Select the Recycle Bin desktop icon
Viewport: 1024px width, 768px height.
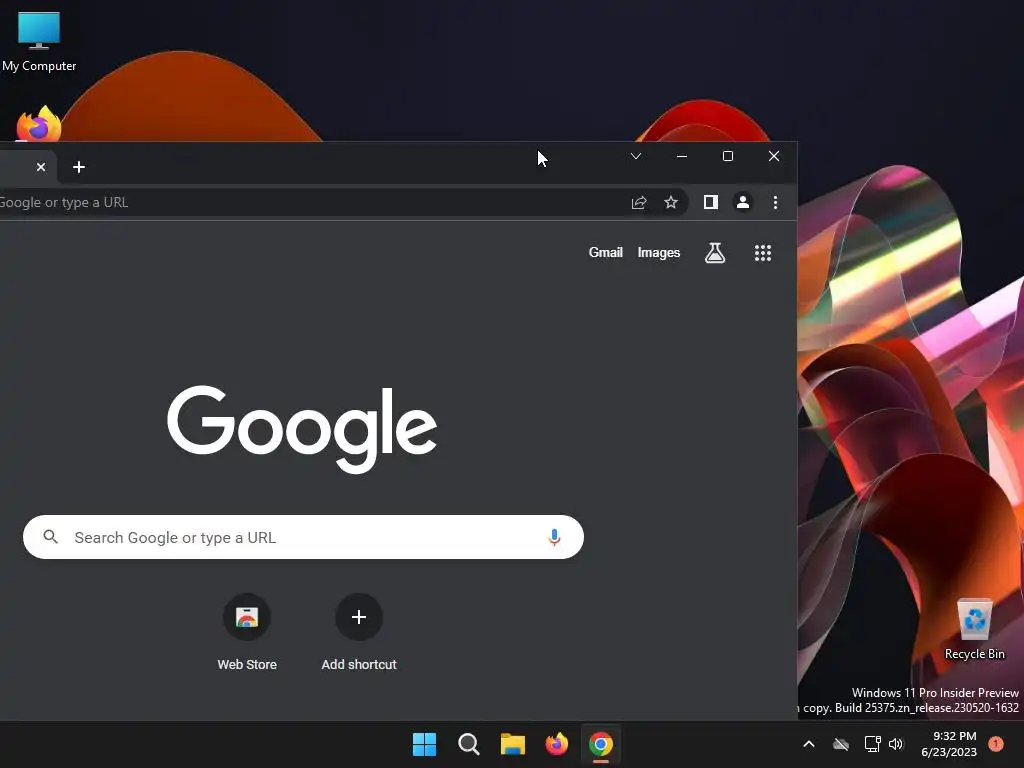click(974, 629)
